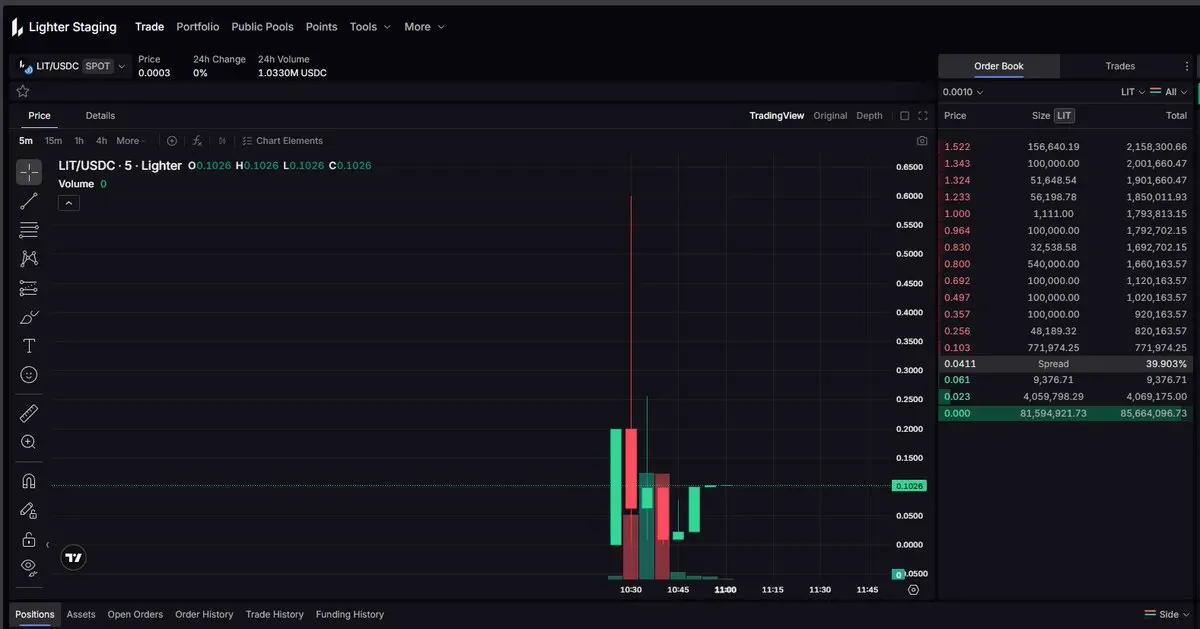
Task: Open Public Pools page
Action: point(262,27)
